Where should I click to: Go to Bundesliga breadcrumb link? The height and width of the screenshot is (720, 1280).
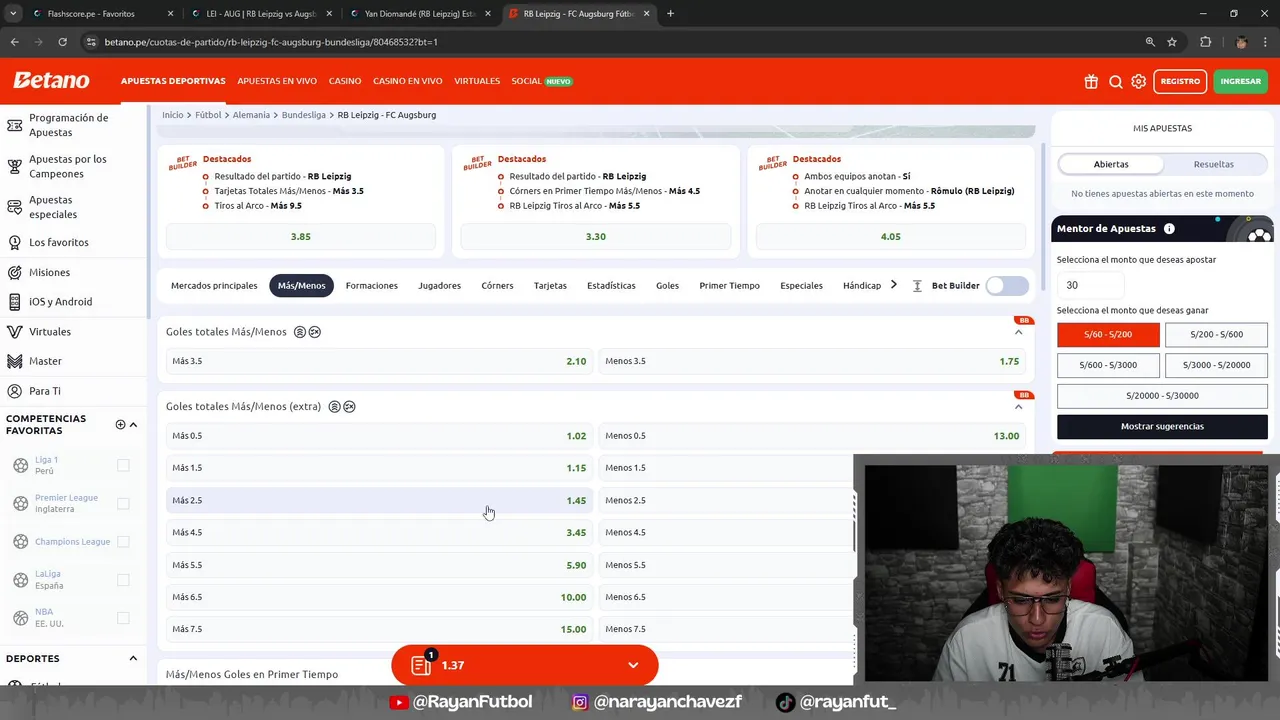303,115
